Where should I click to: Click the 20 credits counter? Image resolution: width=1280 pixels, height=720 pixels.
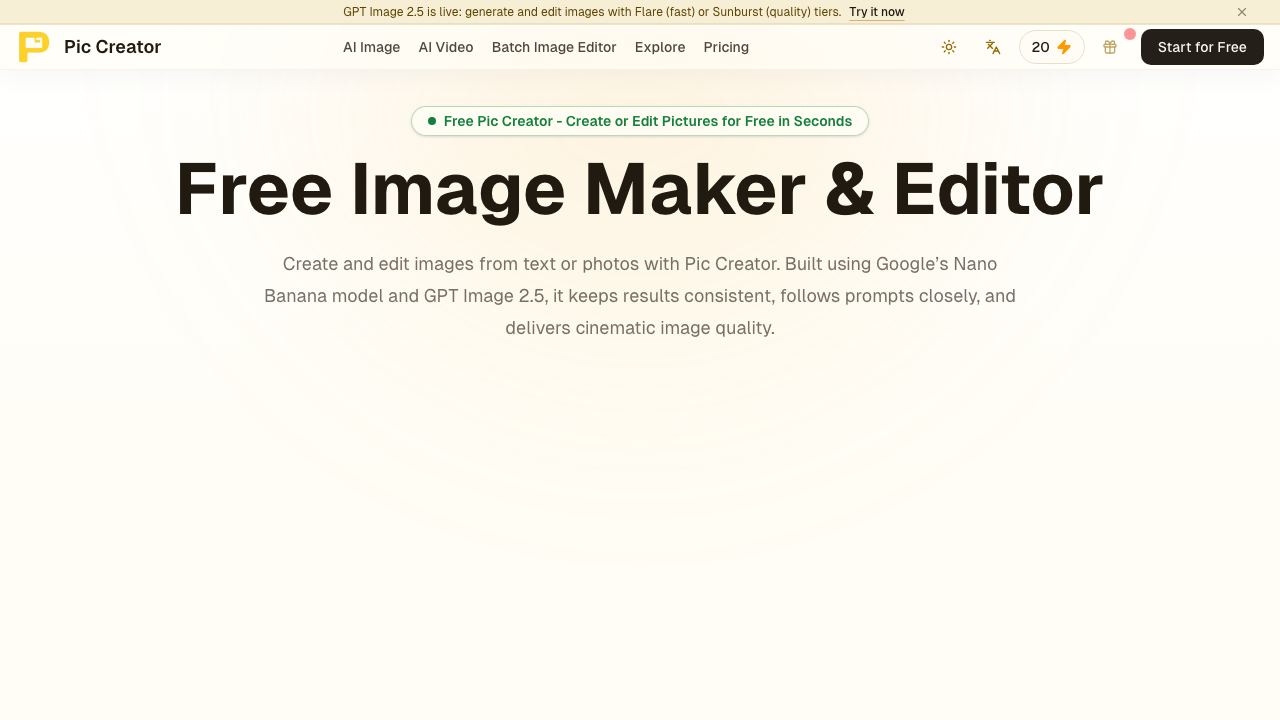(x=1052, y=47)
